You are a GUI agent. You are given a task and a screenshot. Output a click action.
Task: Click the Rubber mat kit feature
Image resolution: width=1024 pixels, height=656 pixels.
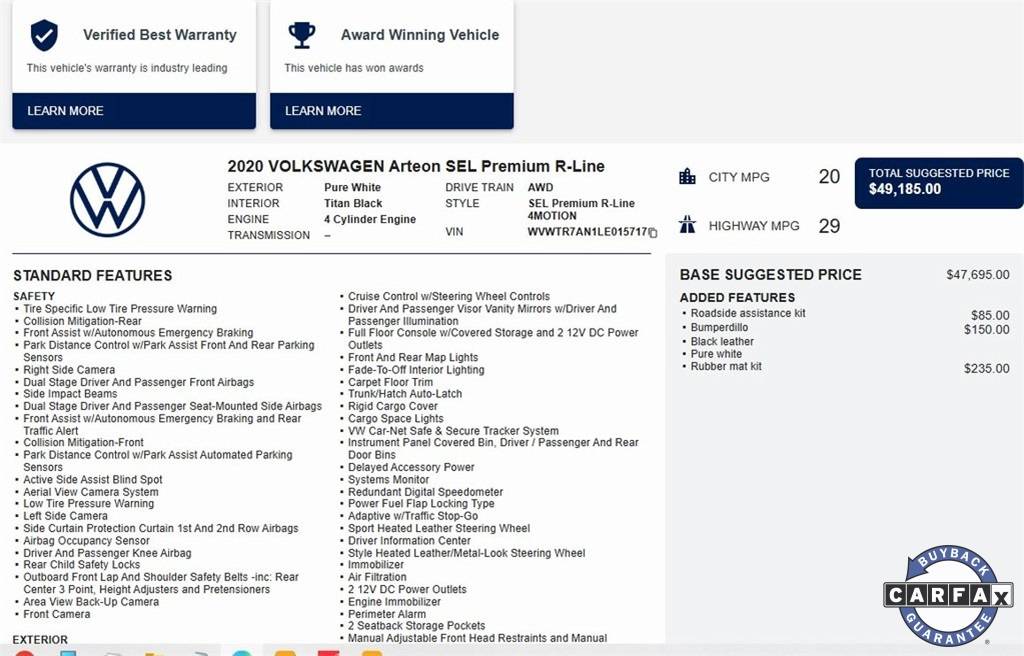click(726, 367)
